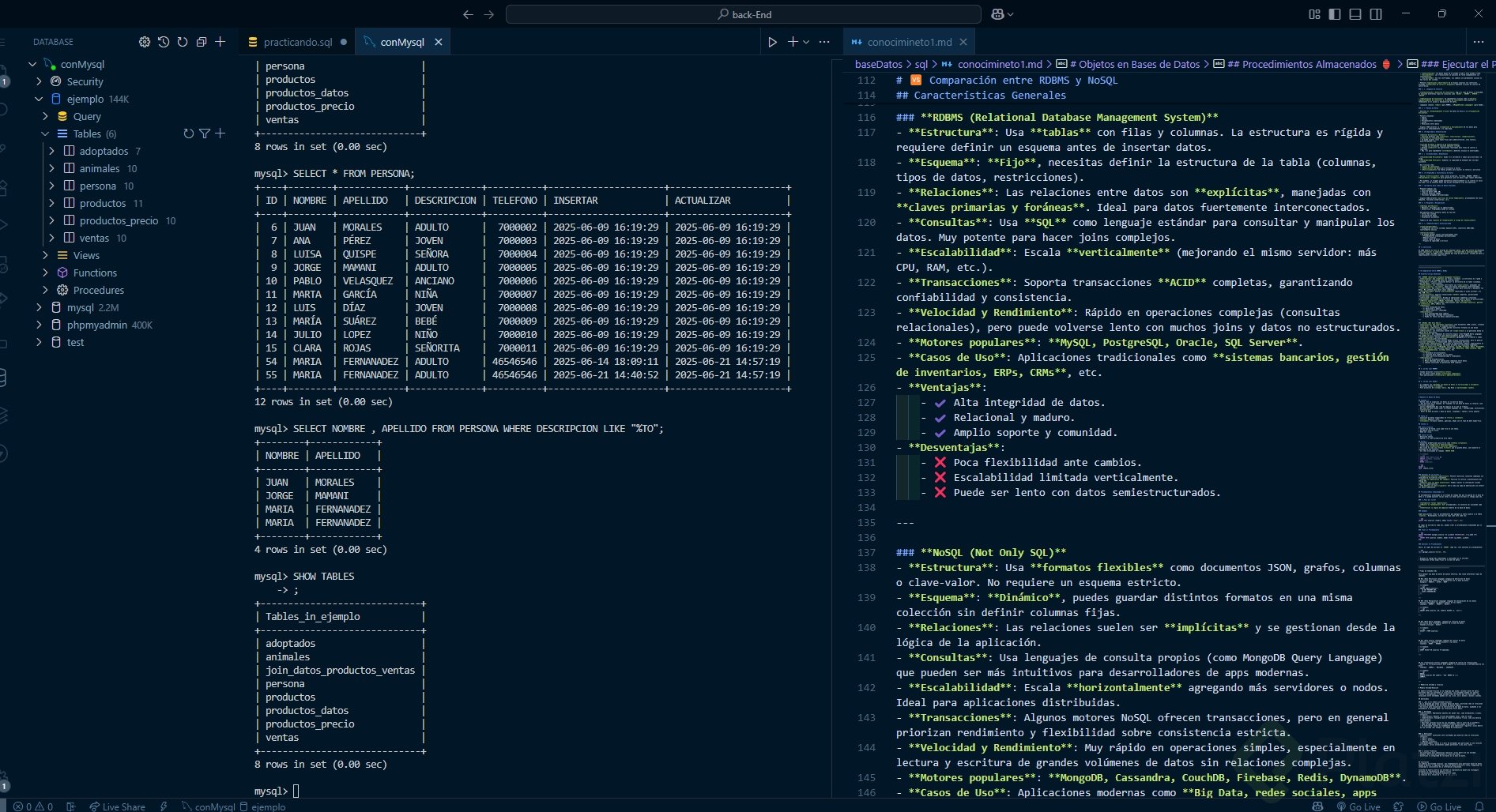Click the back-End search box
Screen dimensions: 1496x812
click(743, 14)
